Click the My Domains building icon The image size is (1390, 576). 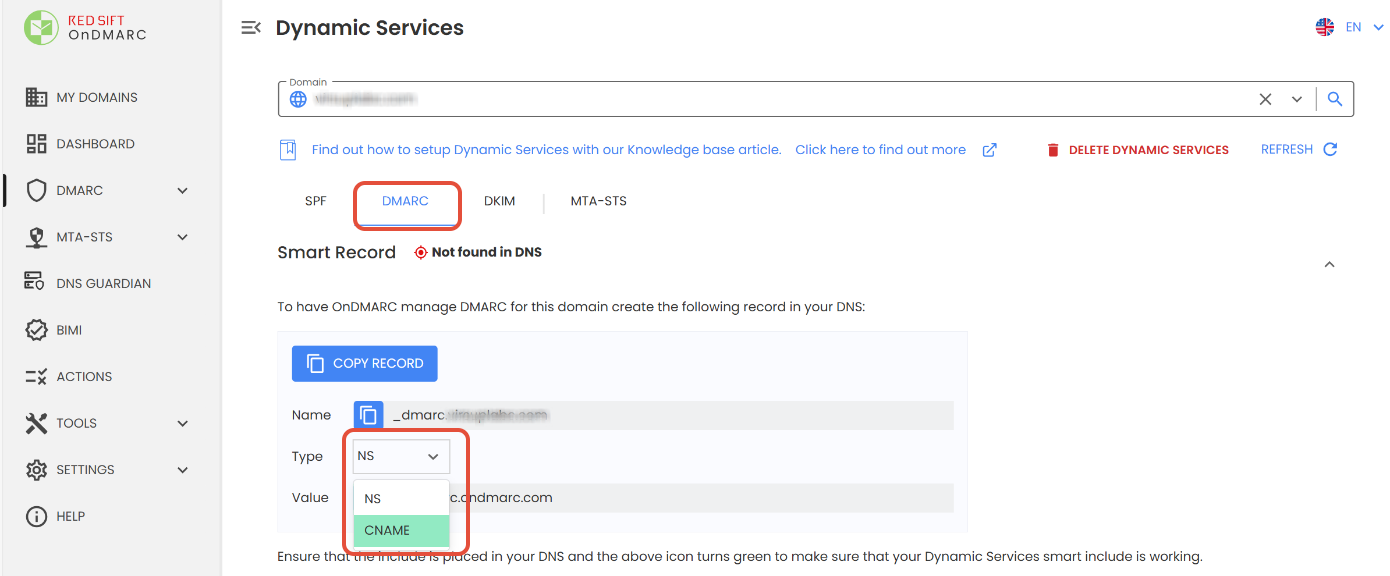pyautogui.click(x=36, y=97)
